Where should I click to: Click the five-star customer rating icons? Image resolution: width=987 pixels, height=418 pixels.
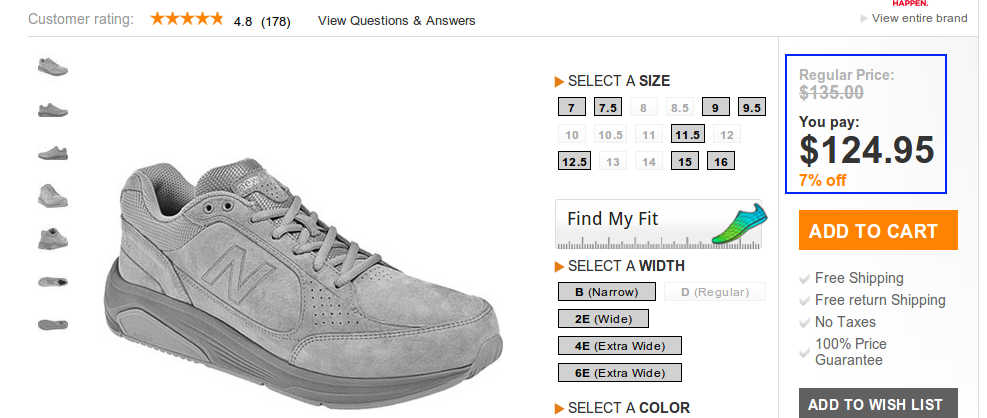click(187, 19)
